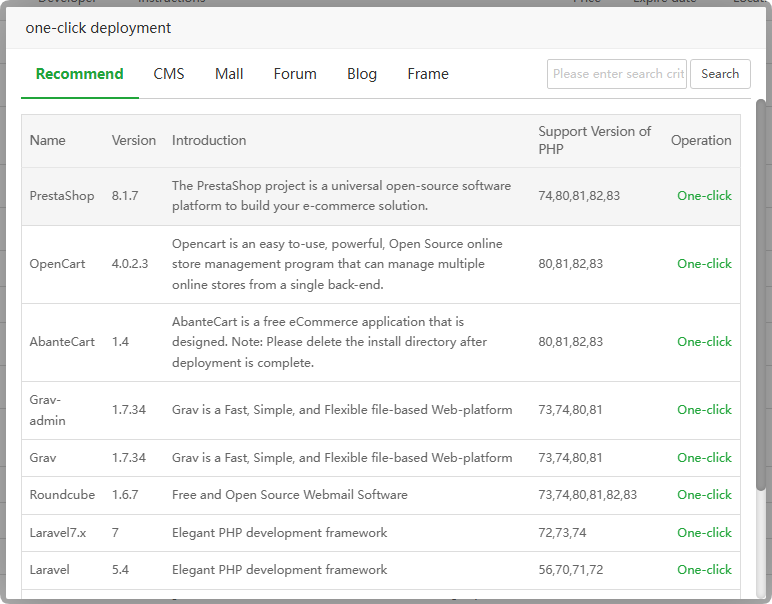The width and height of the screenshot is (772, 604).
Task: Open the CMS tab
Action: click(x=169, y=74)
